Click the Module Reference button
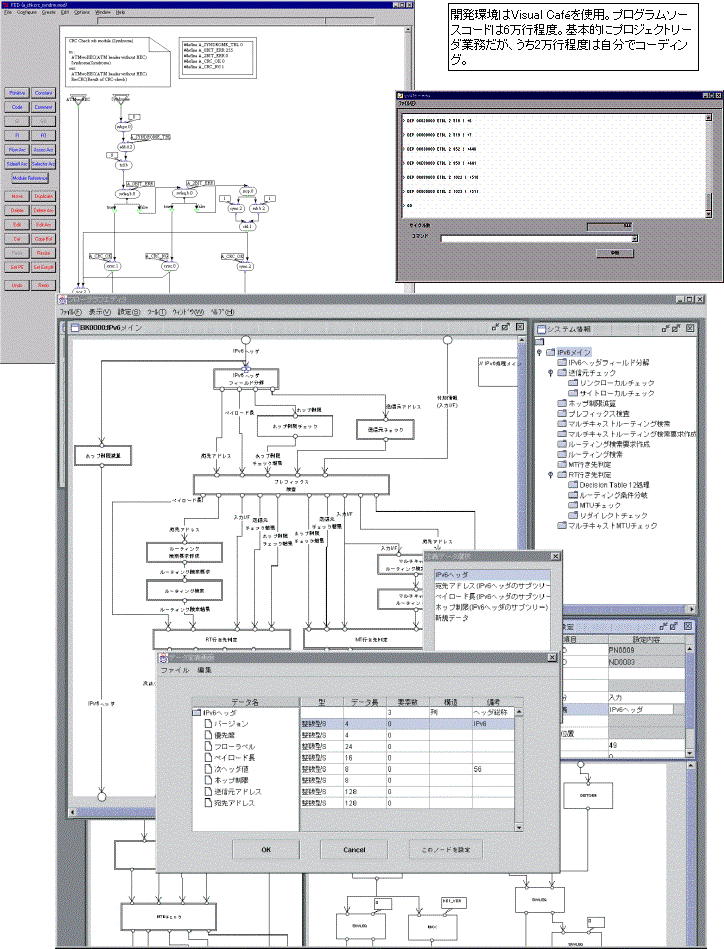Viewport: 724px width, 949px height. click(x=30, y=178)
